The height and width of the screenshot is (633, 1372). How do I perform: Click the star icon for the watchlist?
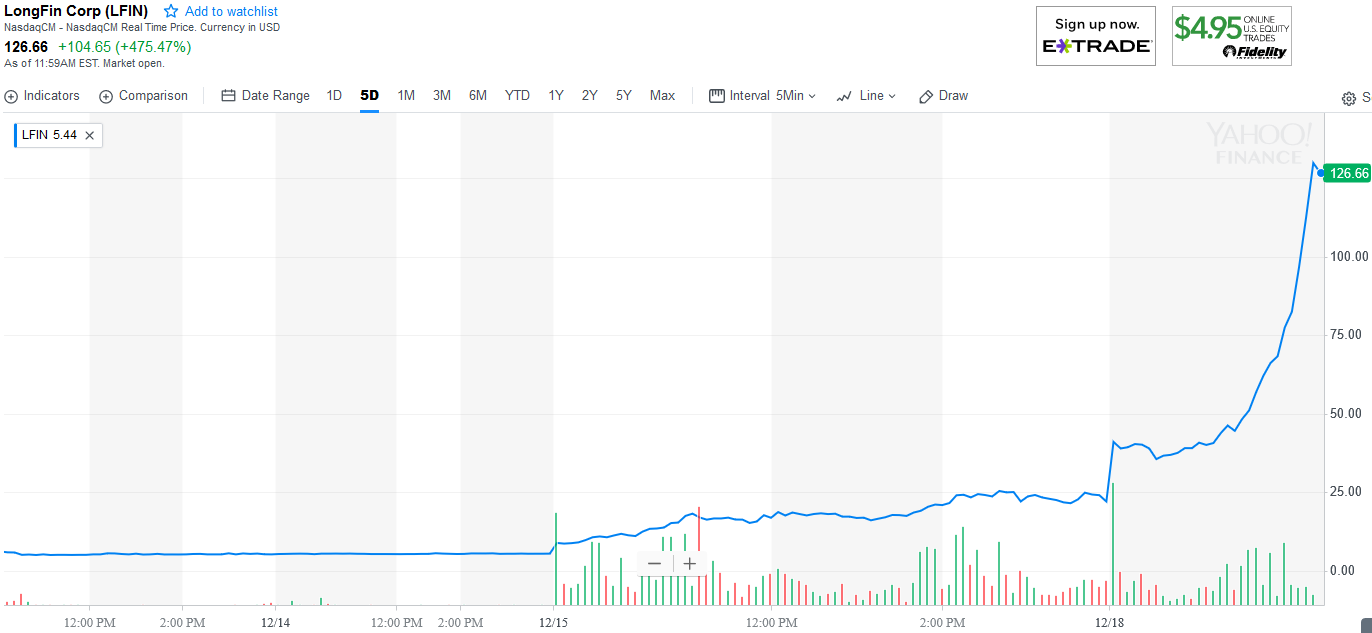coord(171,11)
